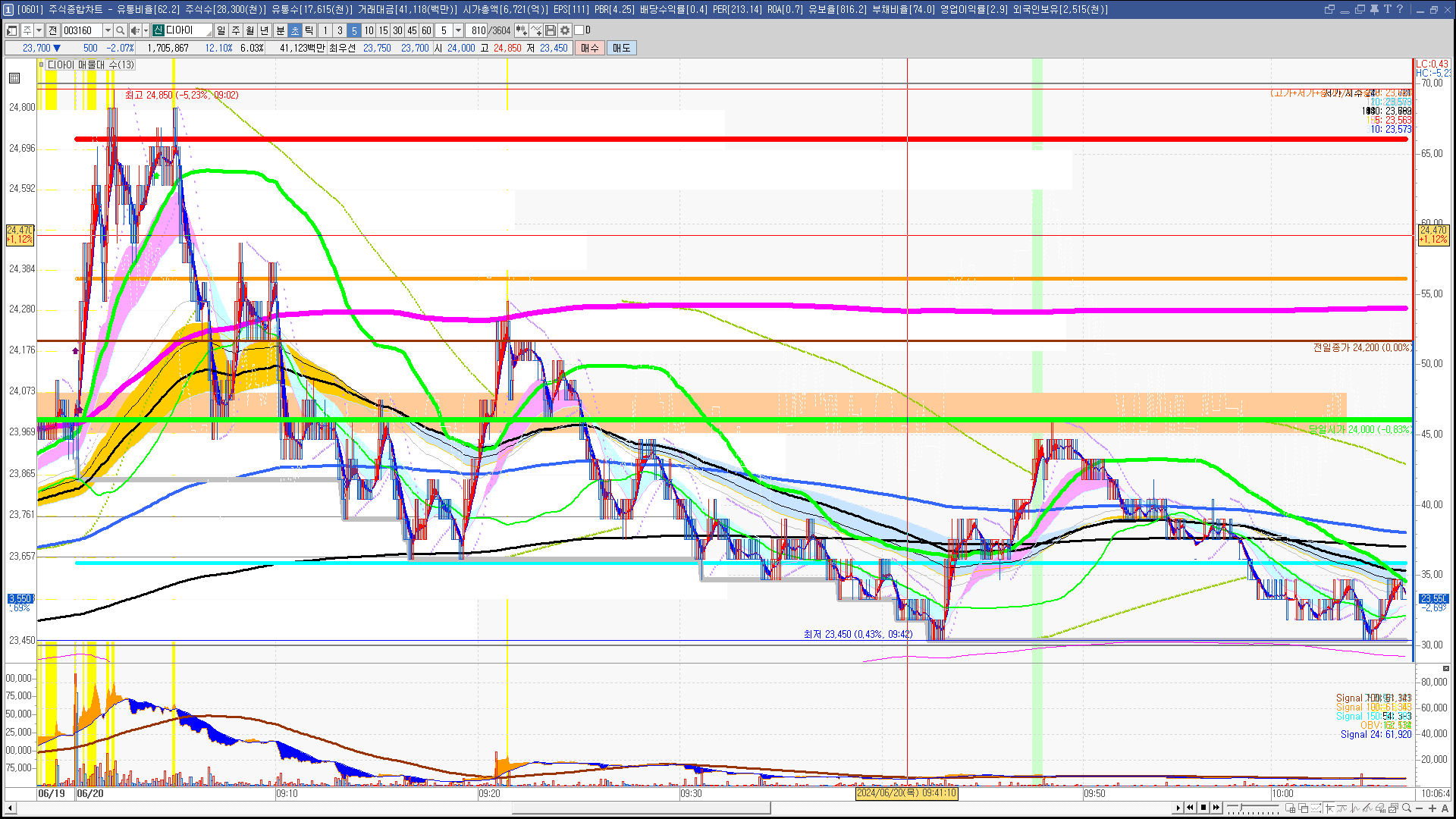The height and width of the screenshot is (819, 1456).
Task: Expand the interval value 5 dropdown
Action: [458, 30]
